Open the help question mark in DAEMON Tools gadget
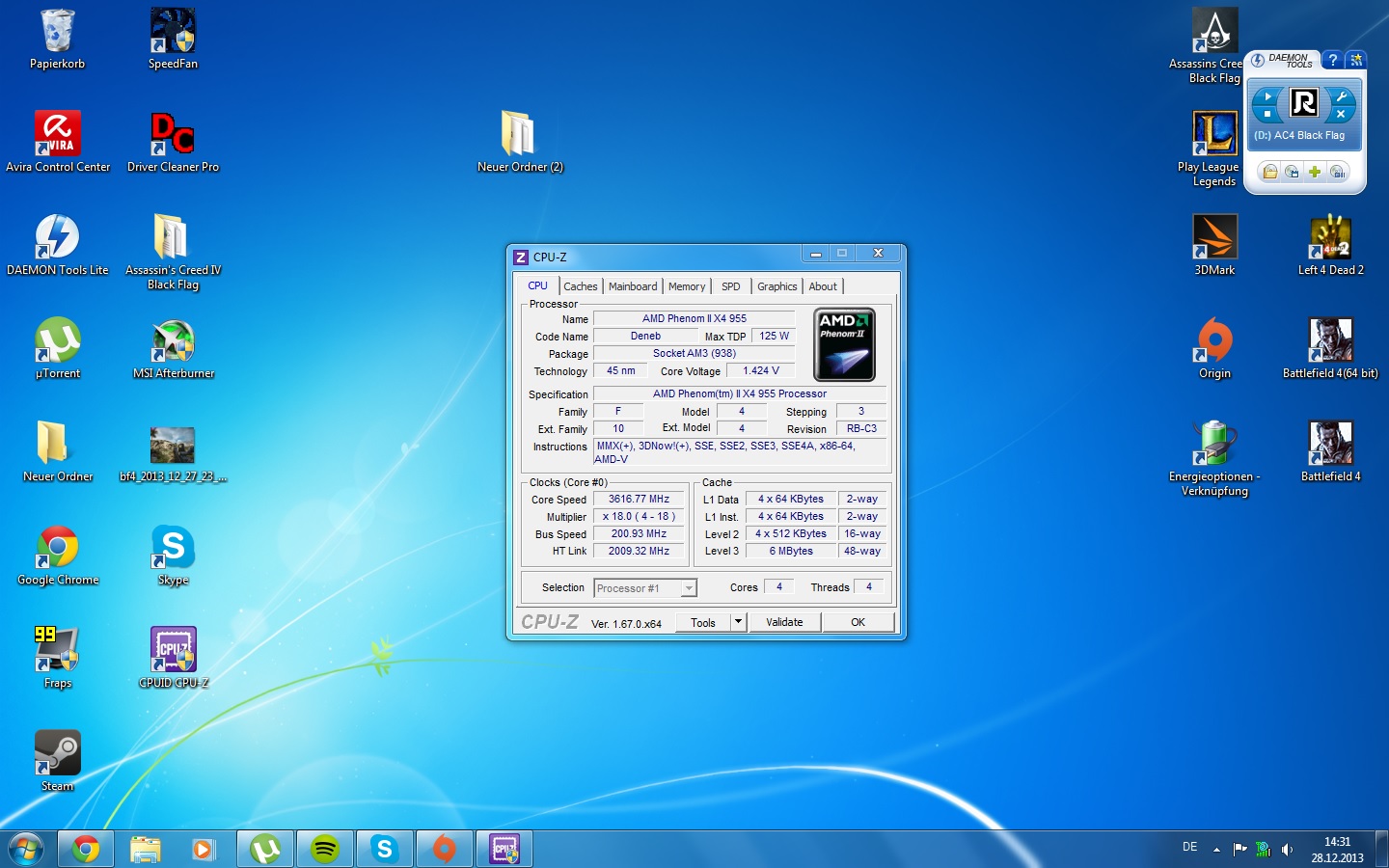 tap(1332, 60)
